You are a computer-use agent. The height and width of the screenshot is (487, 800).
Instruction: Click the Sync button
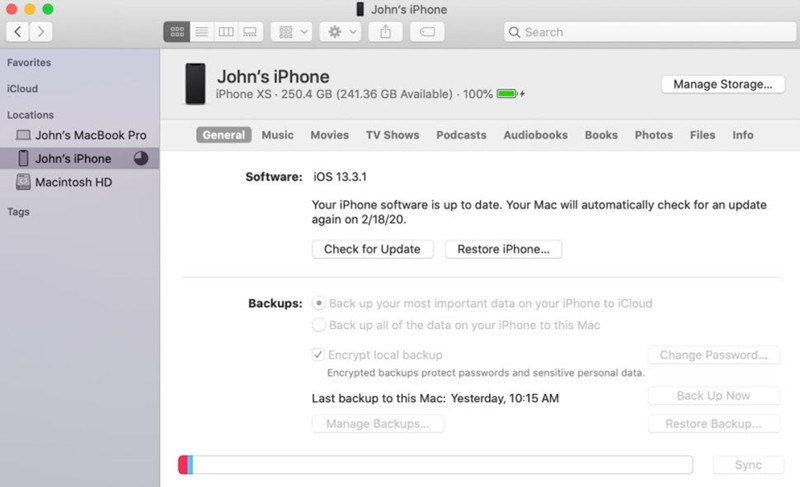pyautogui.click(x=748, y=465)
